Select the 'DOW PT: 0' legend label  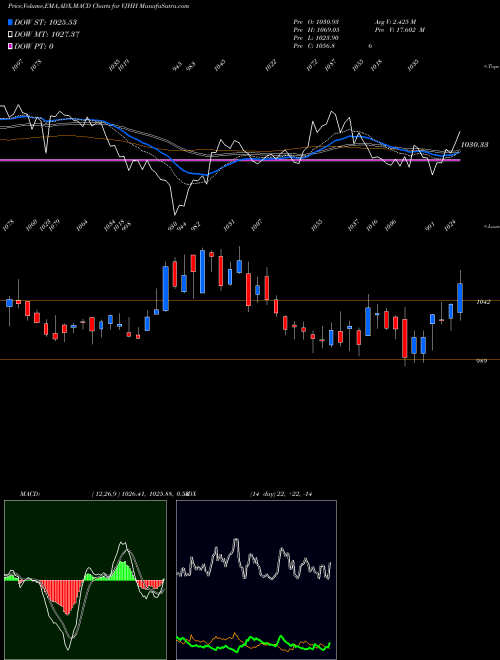pos(34,46)
